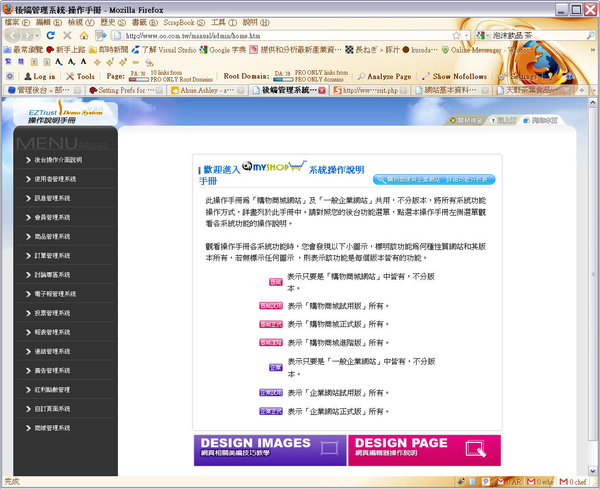Close the active 後端管理系統 tab

(321, 90)
